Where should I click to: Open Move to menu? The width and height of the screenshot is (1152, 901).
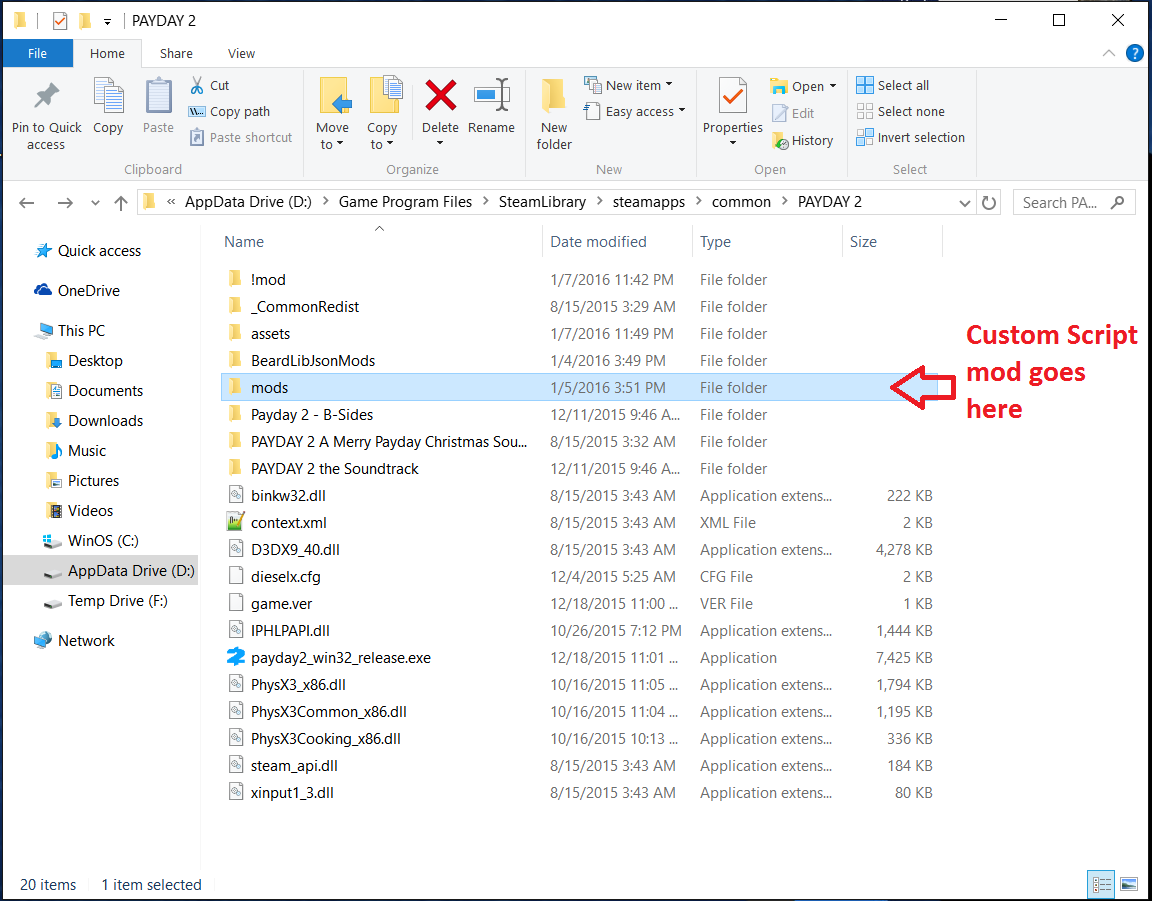coord(332,114)
